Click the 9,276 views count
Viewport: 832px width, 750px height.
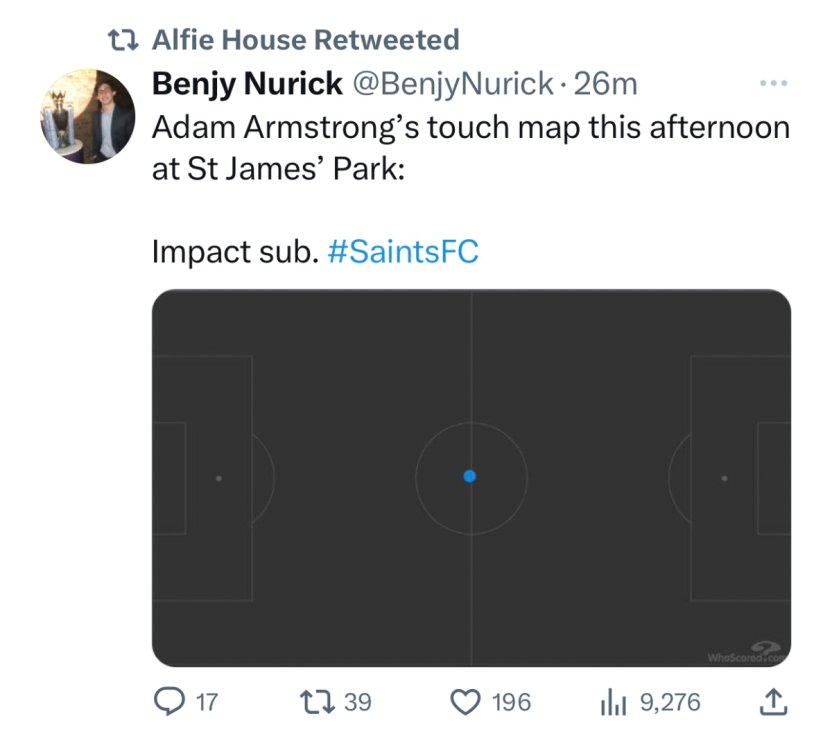point(669,703)
